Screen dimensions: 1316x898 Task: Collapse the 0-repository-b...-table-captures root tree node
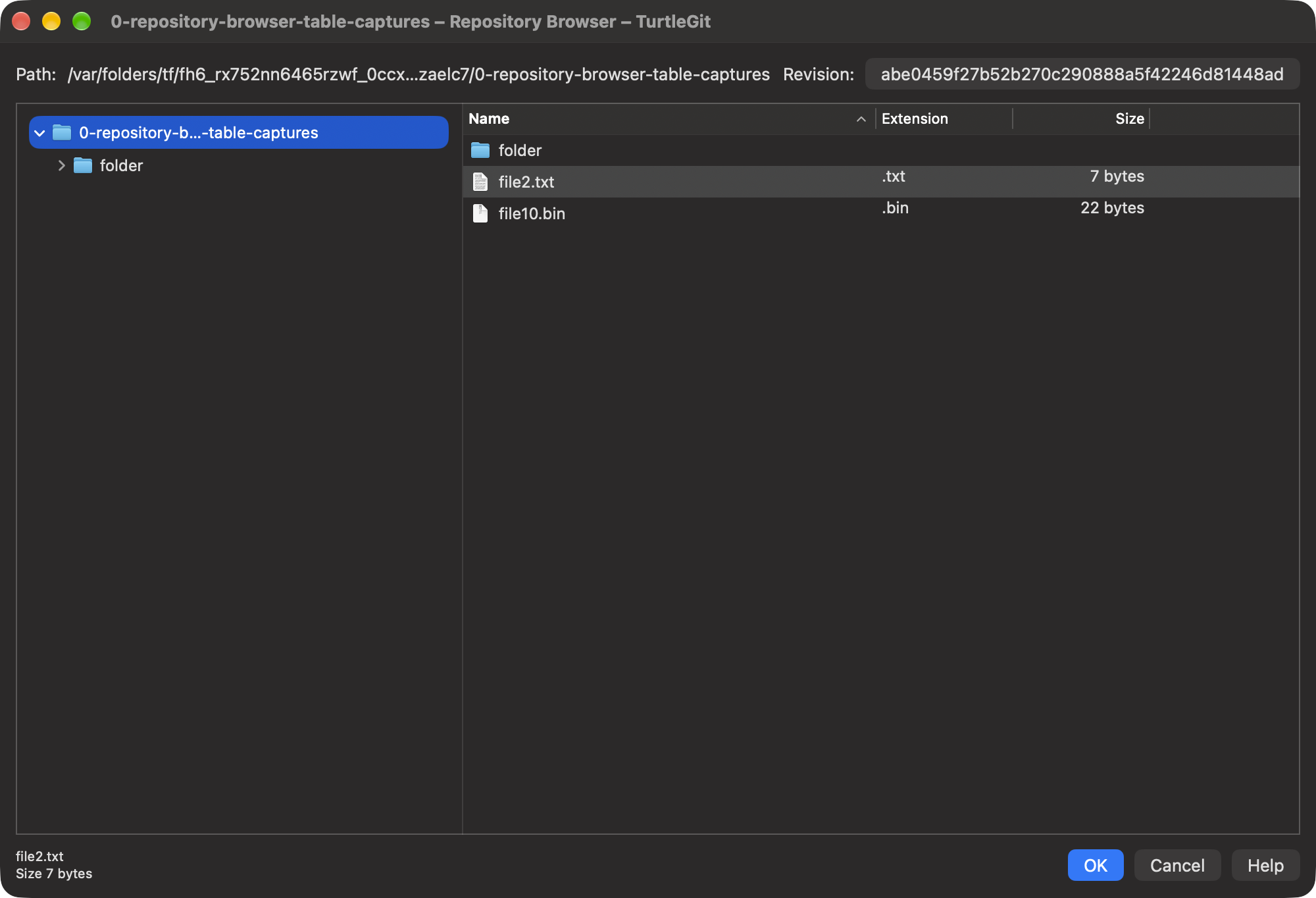coord(39,133)
